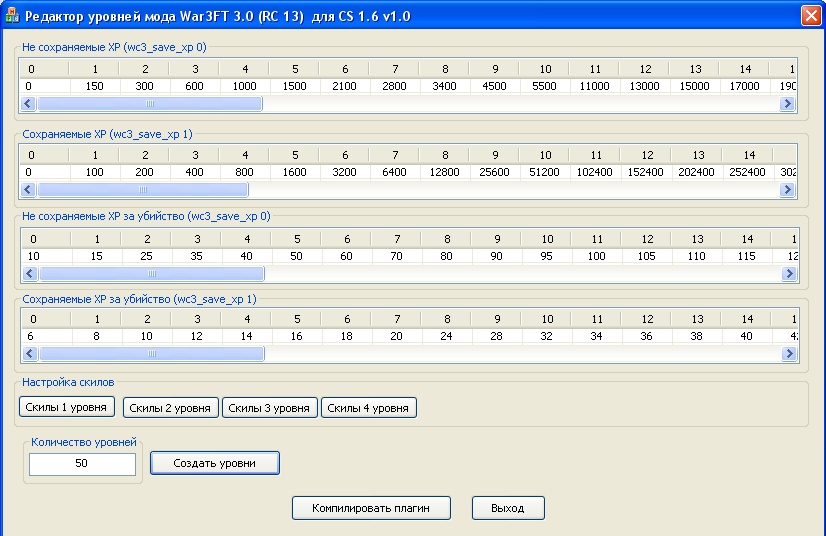Viewport: 826px width, 536px height.
Task: Select cell with value 115 in non-saved kill XP
Action: [747, 256]
